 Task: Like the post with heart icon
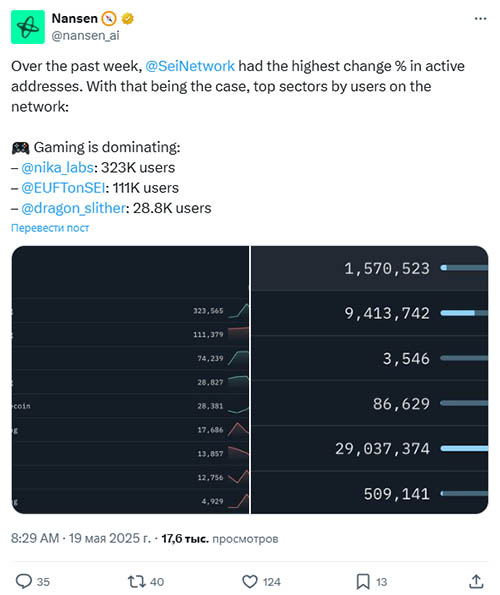(250, 581)
